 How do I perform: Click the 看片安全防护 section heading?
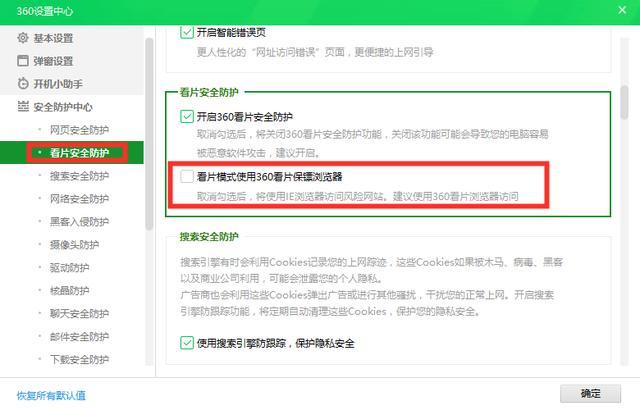click(x=209, y=92)
